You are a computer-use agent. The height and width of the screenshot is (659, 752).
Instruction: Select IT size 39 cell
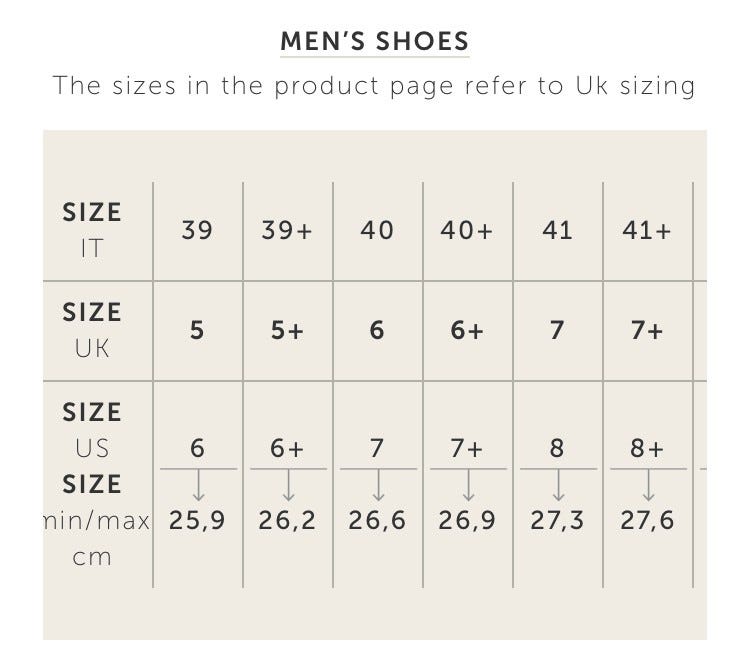198,230
